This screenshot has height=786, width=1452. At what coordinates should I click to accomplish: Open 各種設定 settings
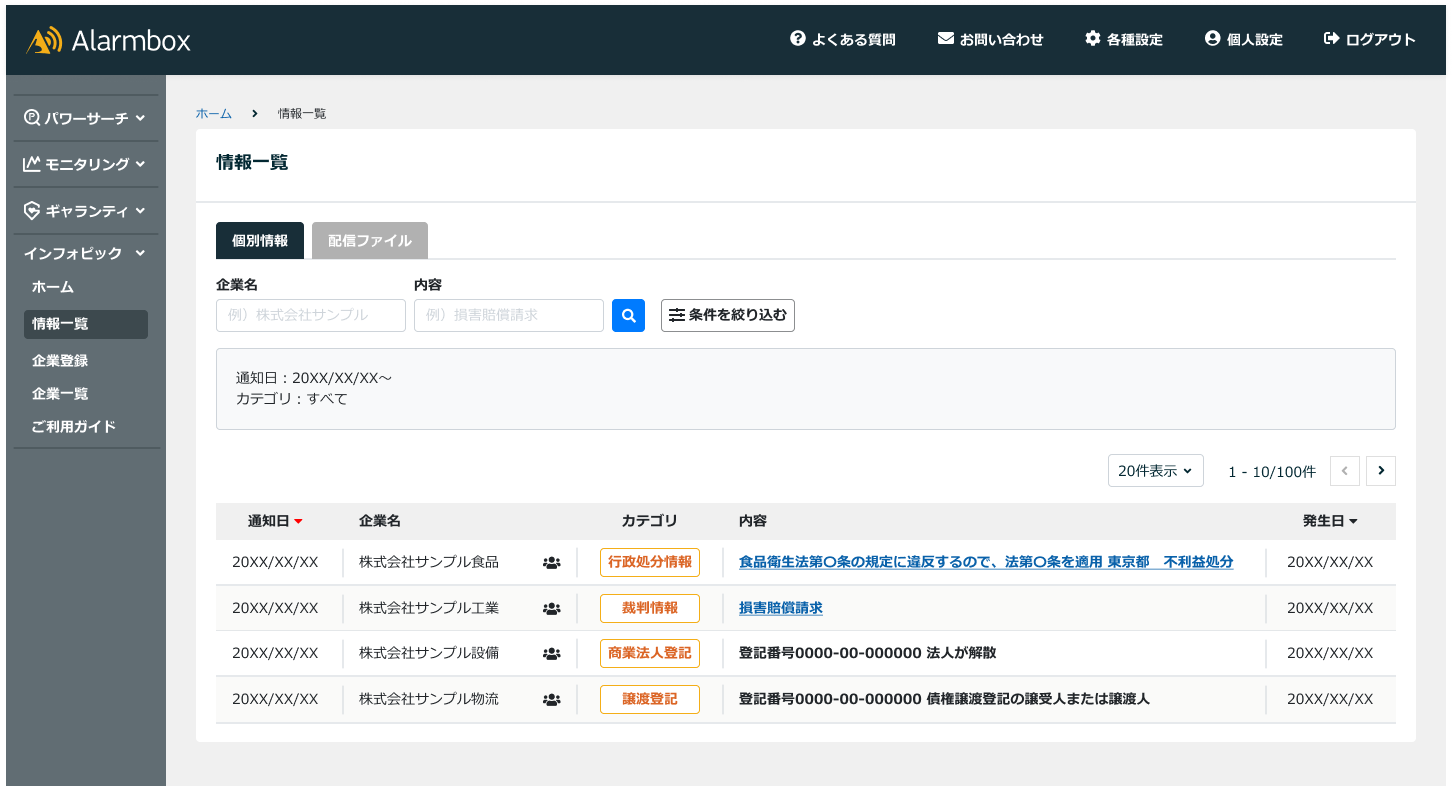pos(1124,40)
